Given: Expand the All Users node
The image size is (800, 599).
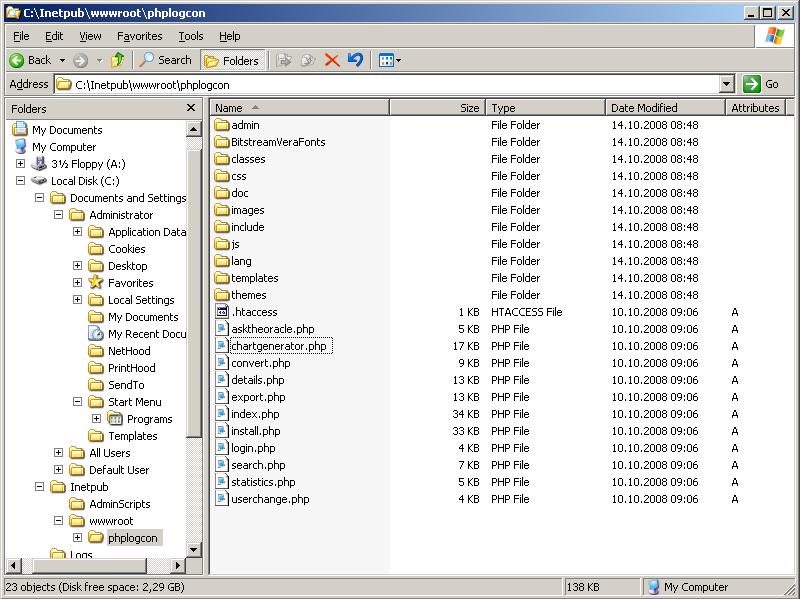Looking at the screenshot, I should click(x=58, y=453).
